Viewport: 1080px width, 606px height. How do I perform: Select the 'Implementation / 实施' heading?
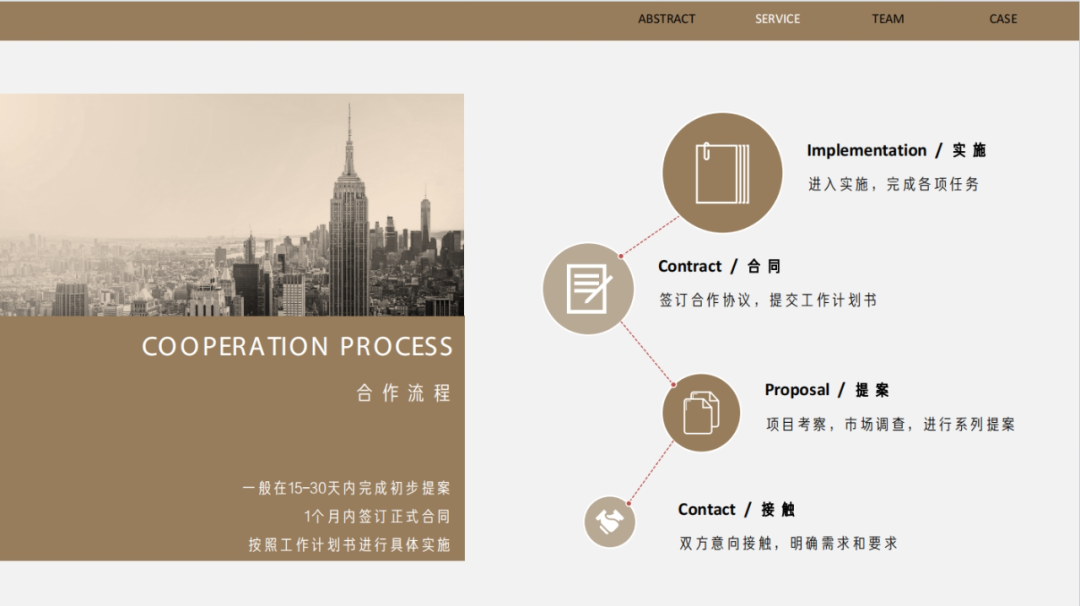[x=896, y=150]
